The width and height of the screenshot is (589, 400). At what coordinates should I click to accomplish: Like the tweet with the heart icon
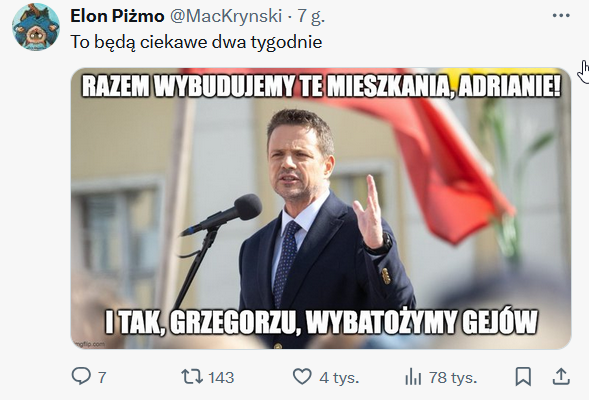[x=302, y=376]
